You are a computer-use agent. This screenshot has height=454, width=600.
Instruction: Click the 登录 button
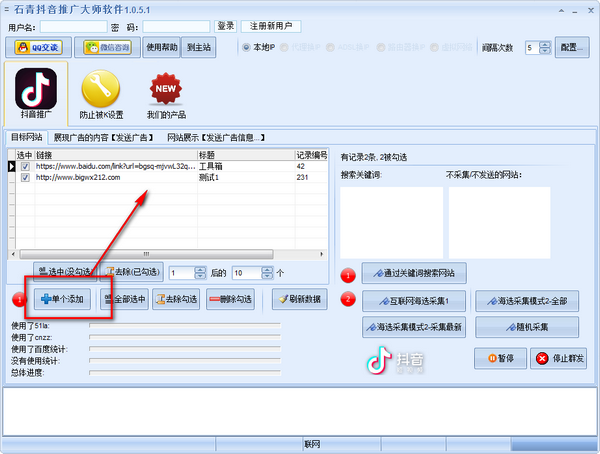tap(225, 26)
